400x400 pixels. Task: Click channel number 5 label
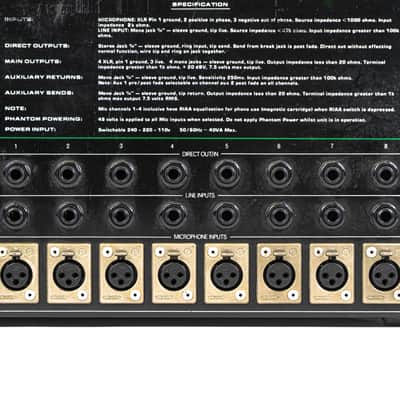point(227,146)
